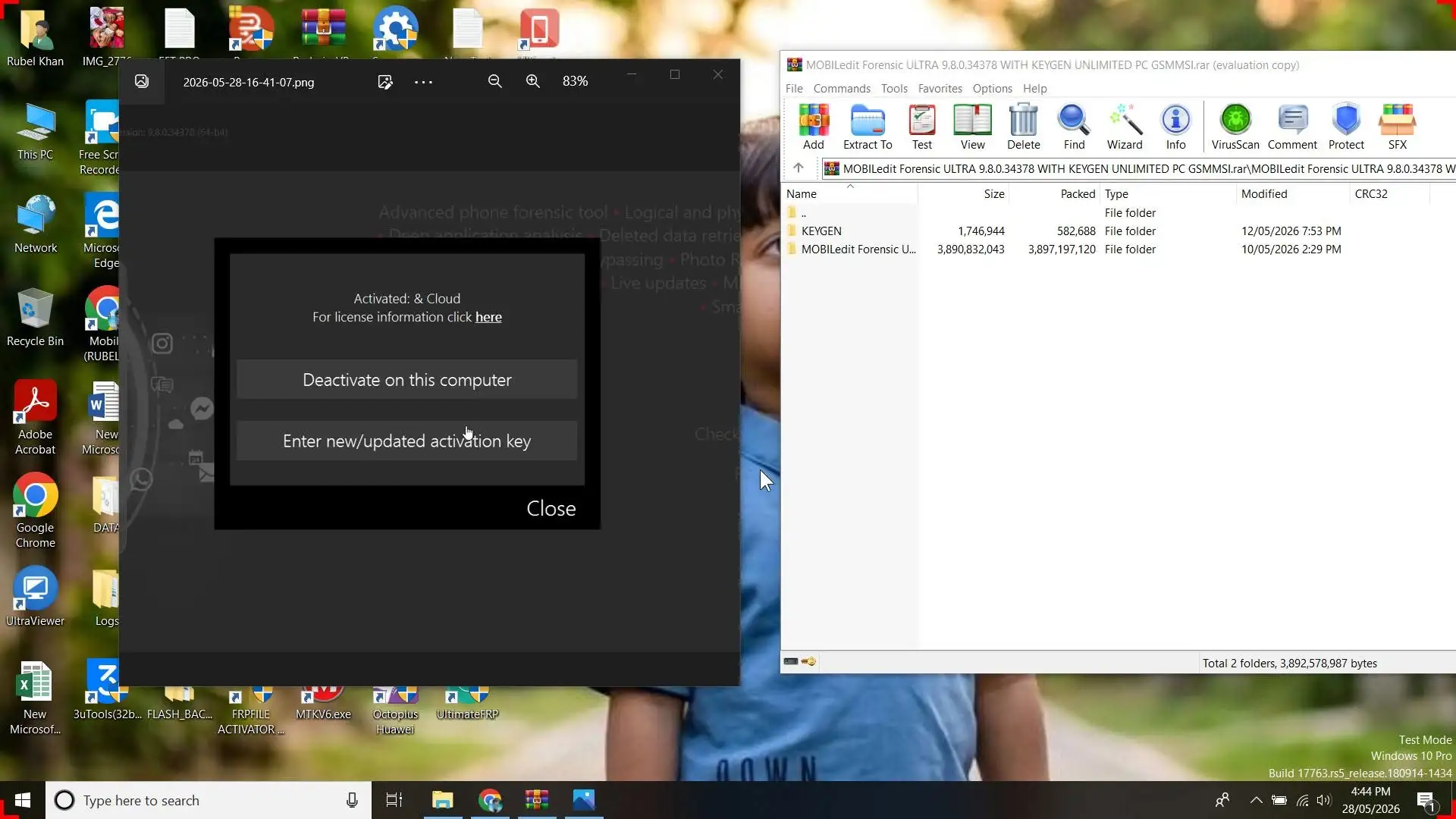The width and height of the screenshot is (1456, 819).
Task: Switch to Chrome via the taskbar
Action: coord(490,800)
